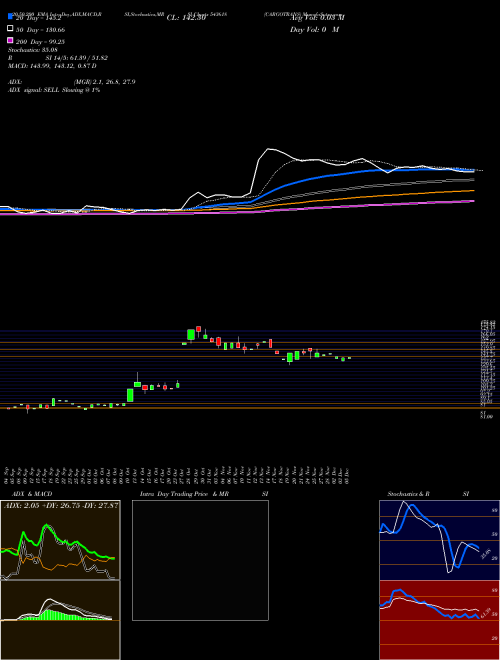Screen dimensions: 500x660
Task: Click the tallest green candlestick near chart peak
Action: (191, 335)
